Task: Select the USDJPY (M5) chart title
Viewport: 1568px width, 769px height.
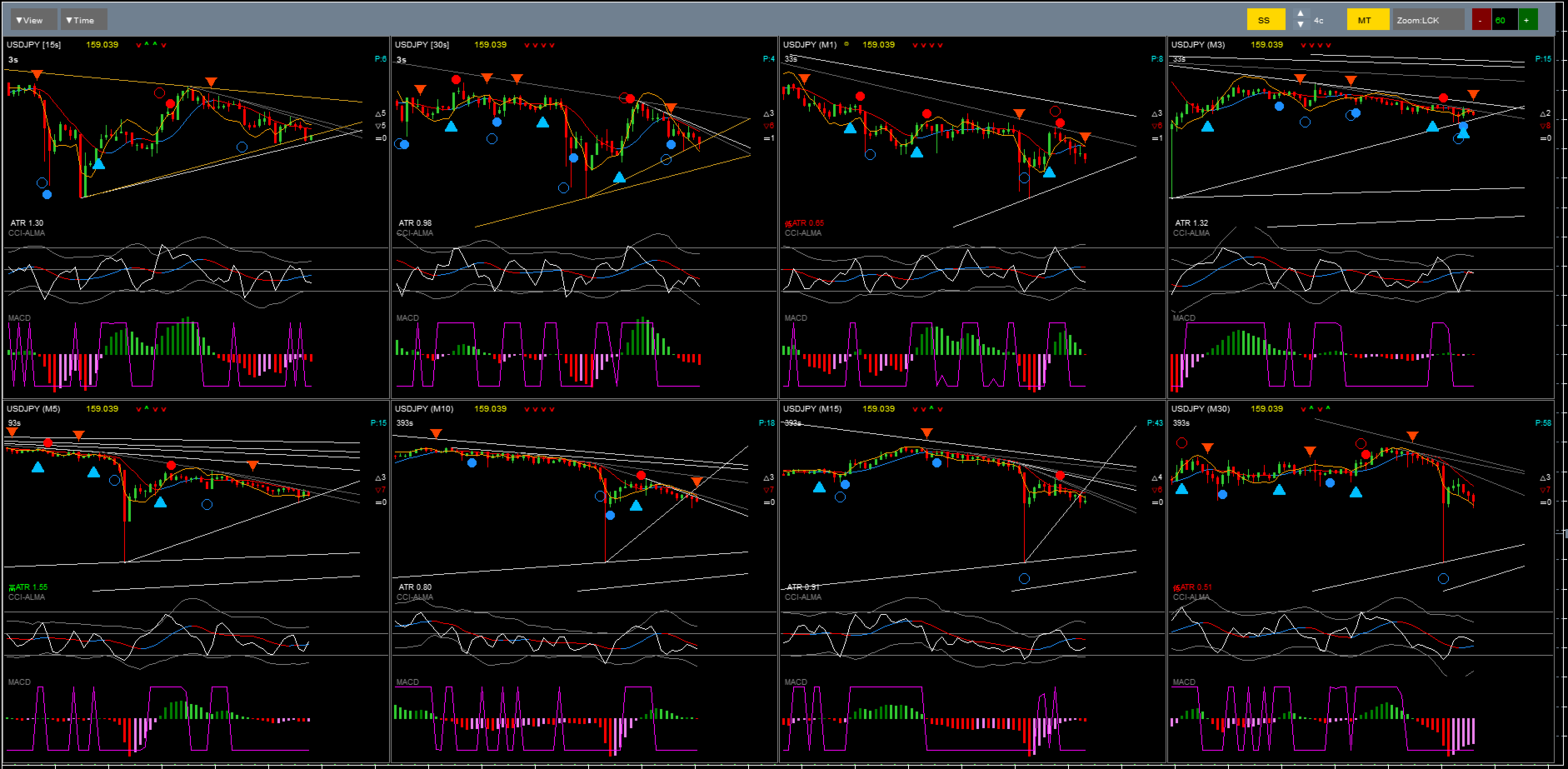Action: pos(33,409)
